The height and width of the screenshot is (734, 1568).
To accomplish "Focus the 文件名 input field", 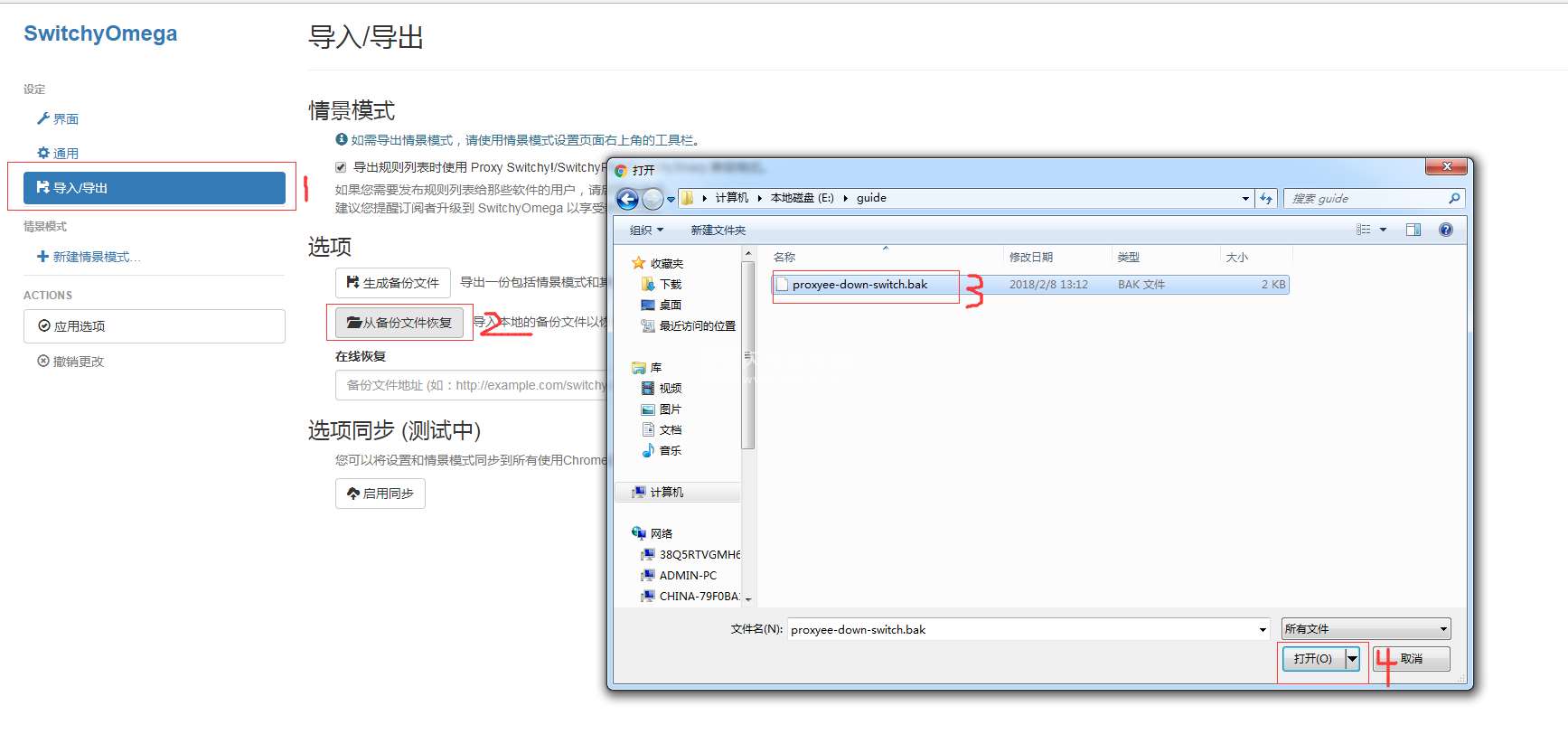I will coord(1023,630).
